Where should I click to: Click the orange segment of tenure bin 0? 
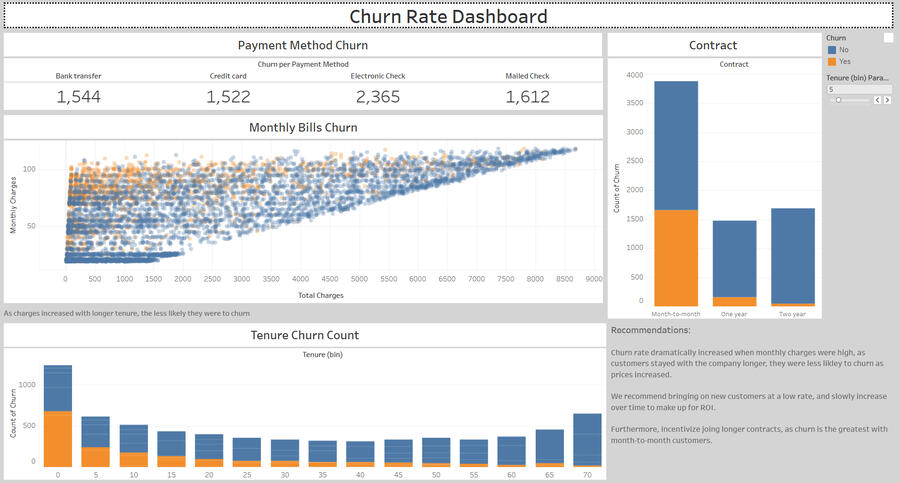tap(58, 439)
